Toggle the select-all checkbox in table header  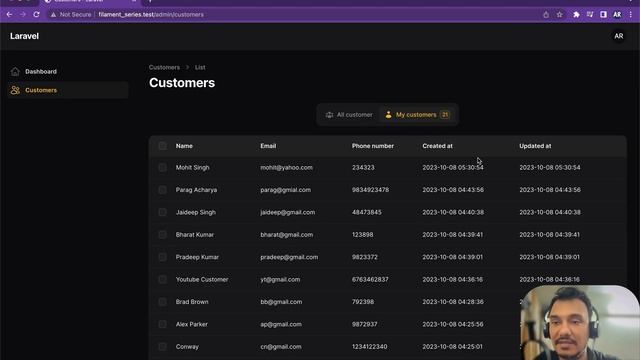coord(162,146)
